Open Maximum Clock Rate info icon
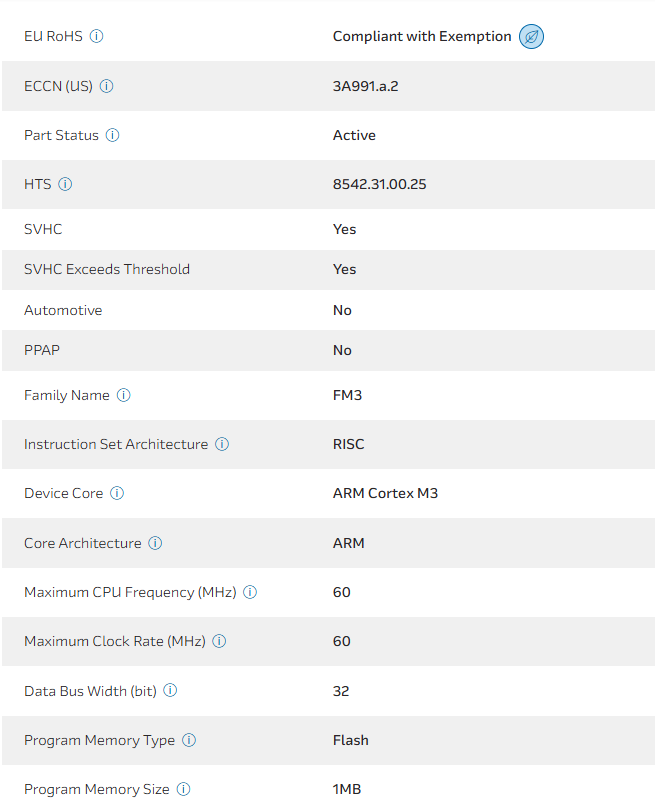Screen dimensions: 655x810 pos(219,641)
